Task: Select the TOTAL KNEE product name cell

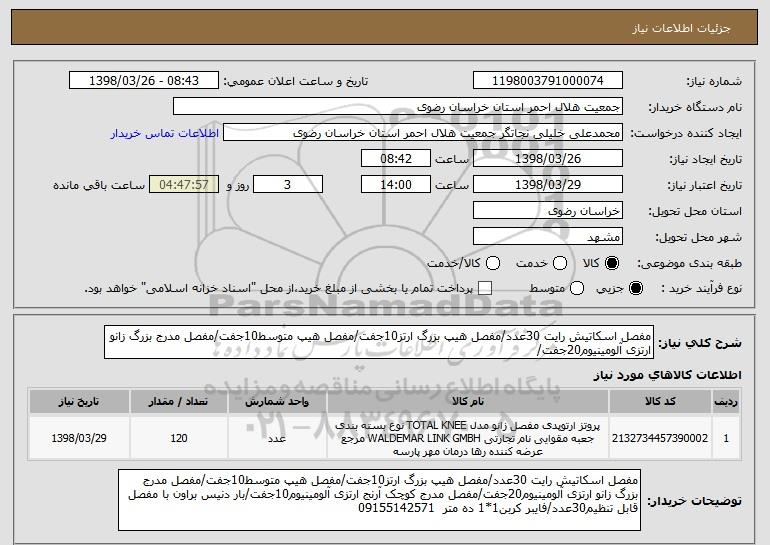Action: (x=468, y=438)
